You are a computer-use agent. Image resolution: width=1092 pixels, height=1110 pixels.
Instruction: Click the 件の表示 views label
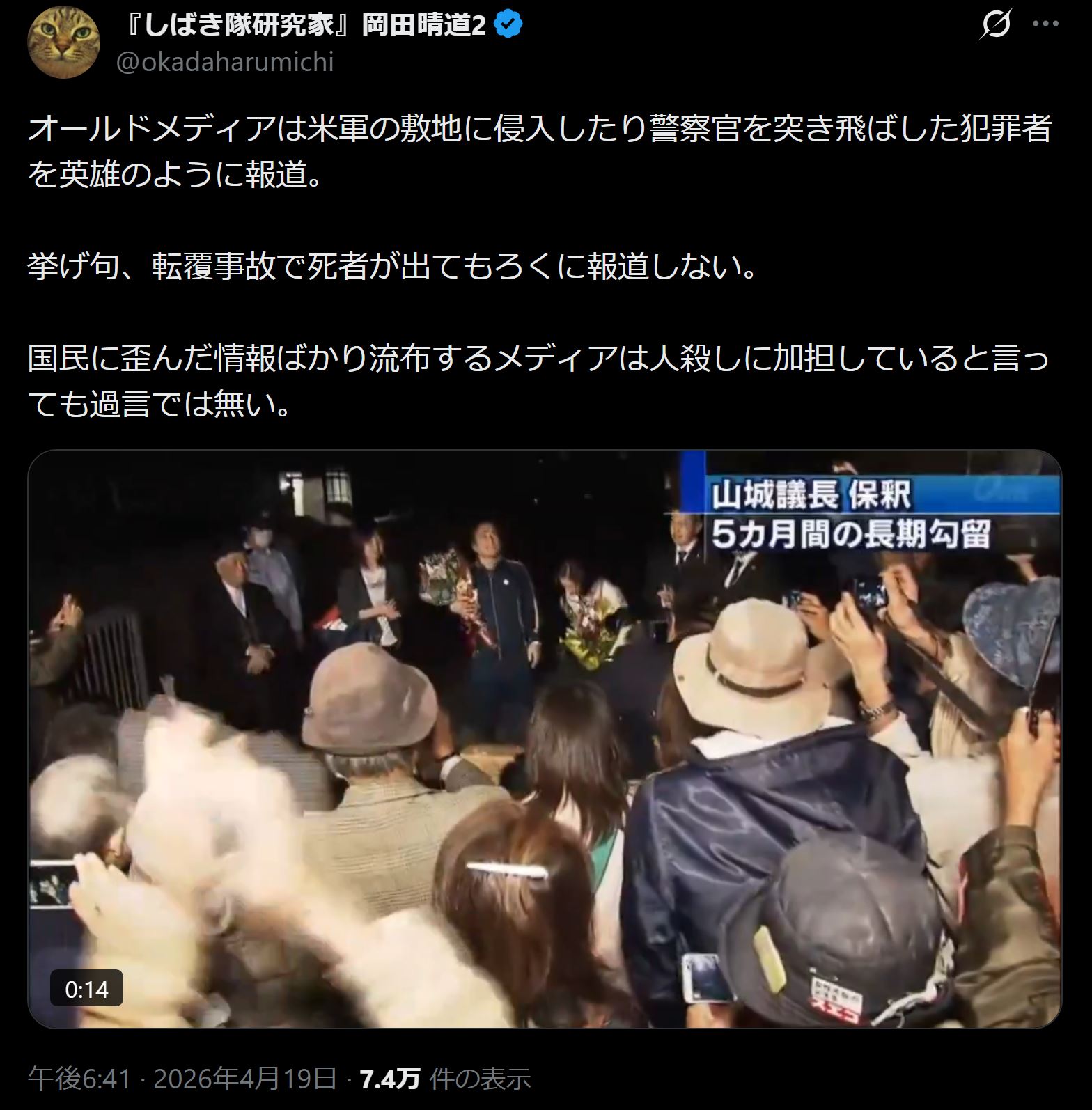click(x=481, y=1079)
